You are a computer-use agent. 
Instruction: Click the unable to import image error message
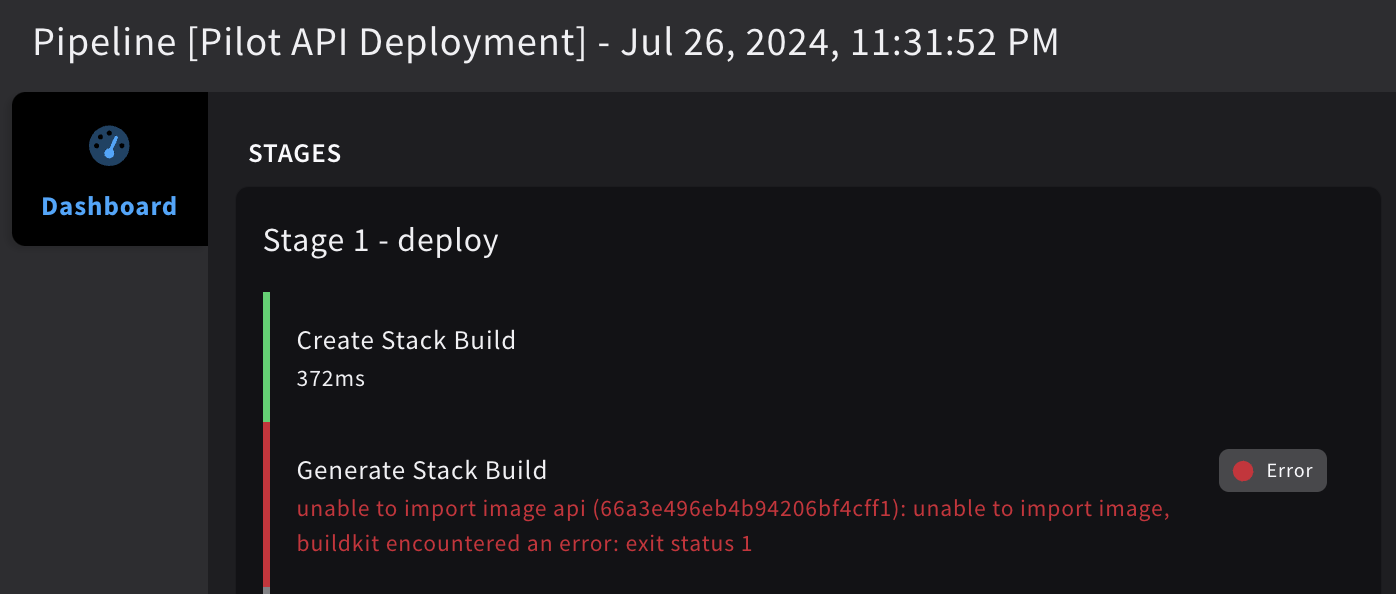coord(442,510)
